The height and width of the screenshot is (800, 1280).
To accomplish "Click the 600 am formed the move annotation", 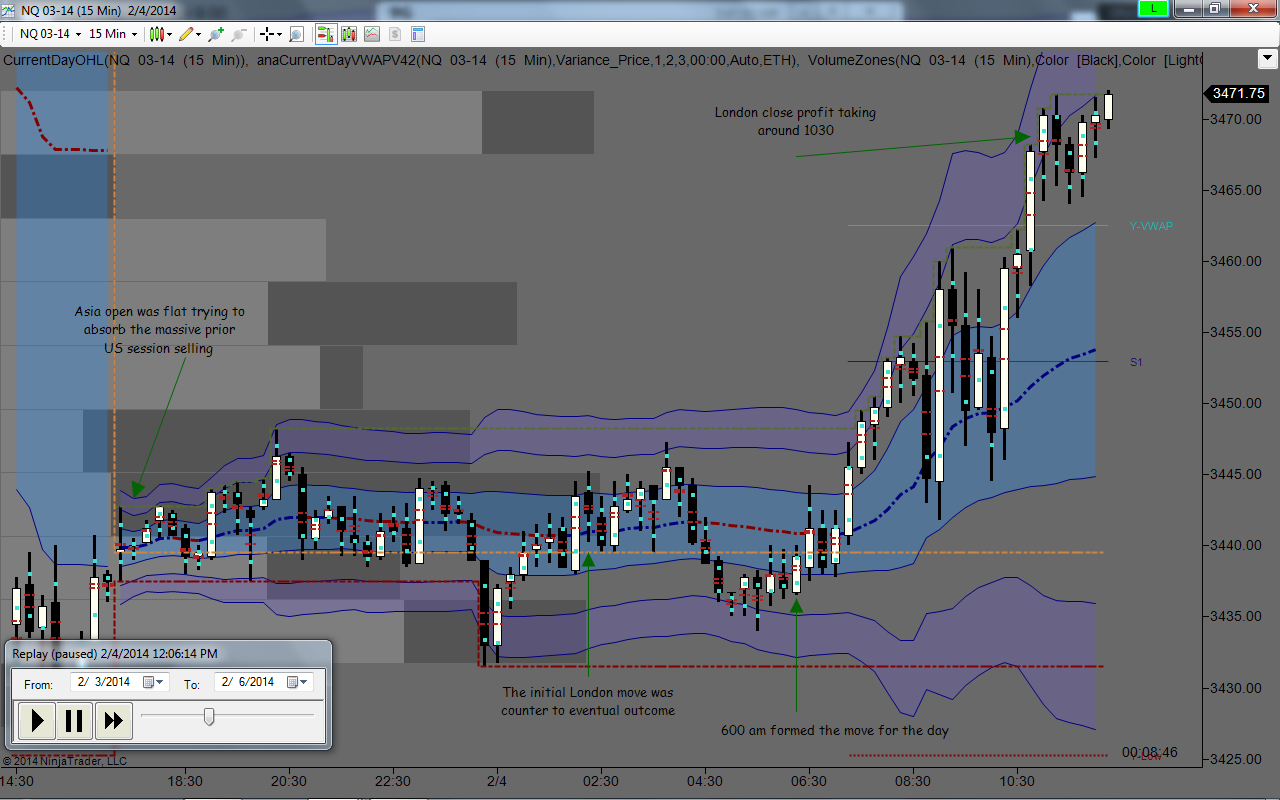I will pos(835,730).
